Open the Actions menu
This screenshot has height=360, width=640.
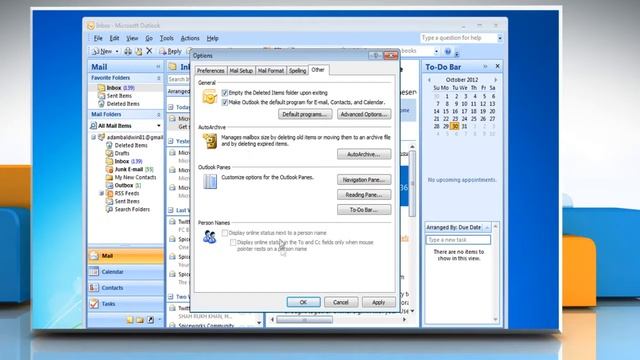point(190,38)
